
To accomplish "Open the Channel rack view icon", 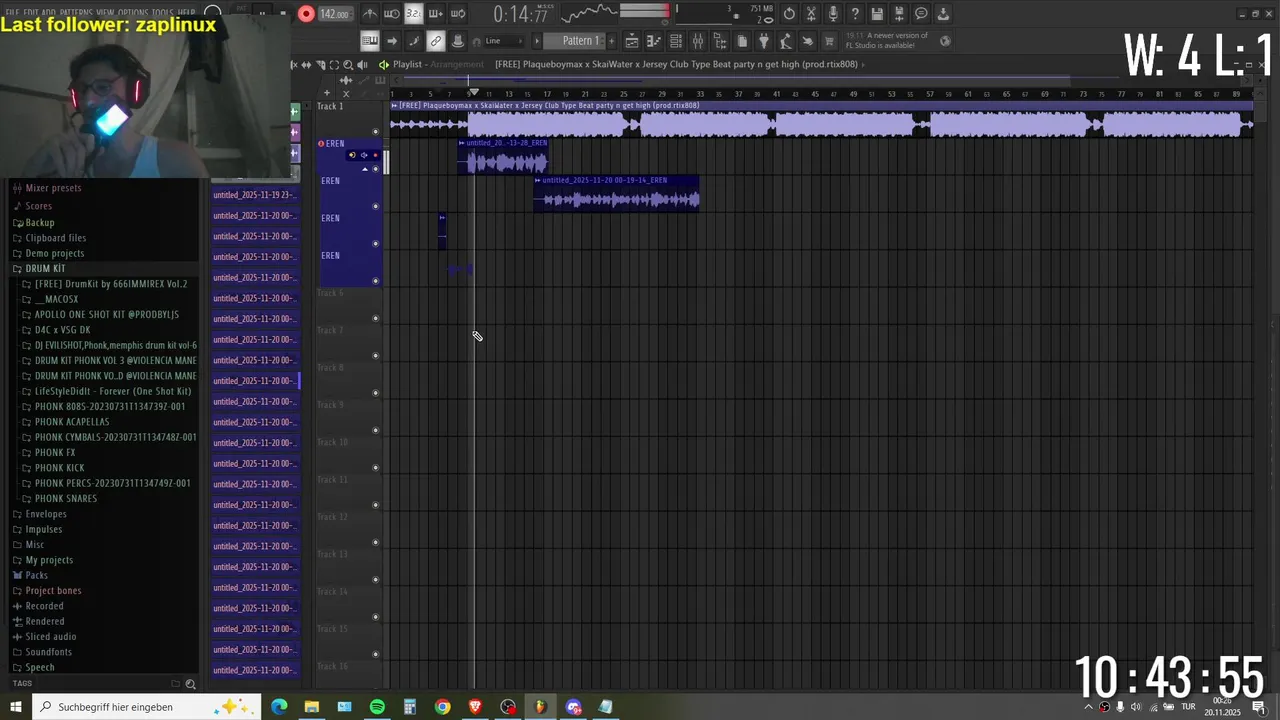I will tap(676, 41).
